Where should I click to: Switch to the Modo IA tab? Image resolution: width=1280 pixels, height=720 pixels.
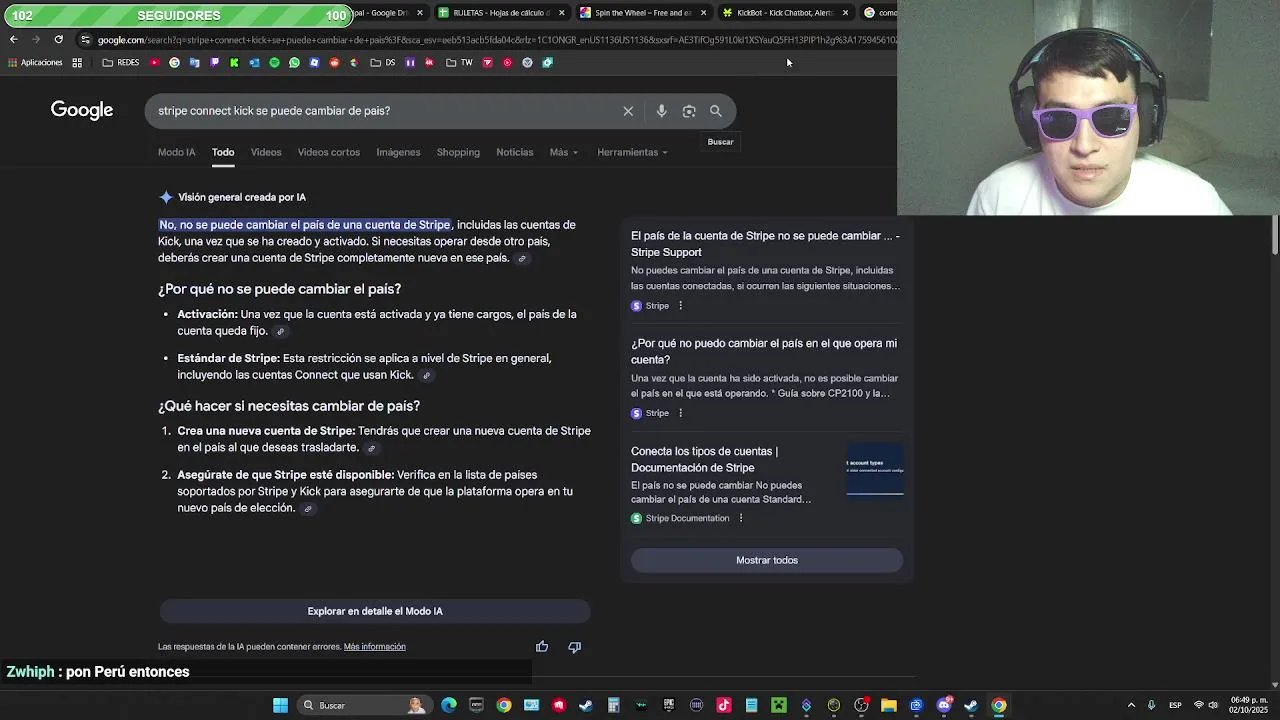pos(176,152)
